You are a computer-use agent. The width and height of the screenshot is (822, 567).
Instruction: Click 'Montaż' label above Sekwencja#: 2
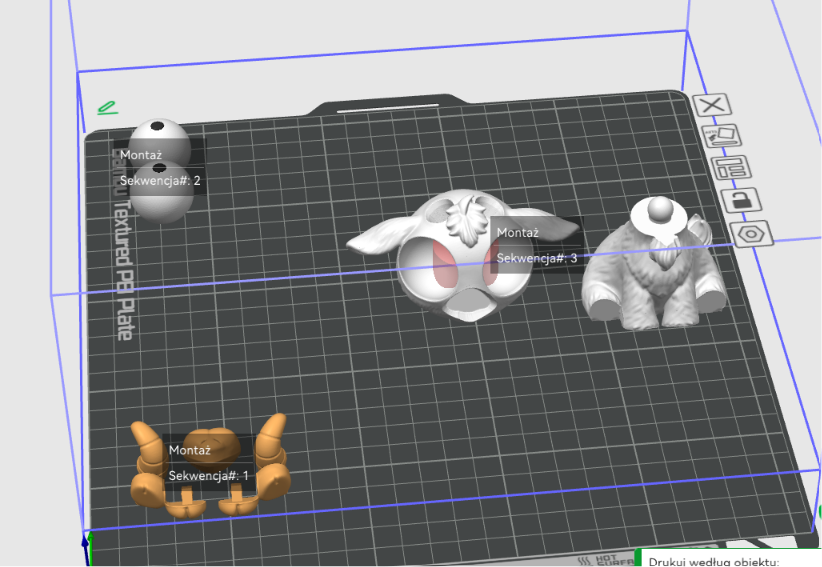click(141, 155)
